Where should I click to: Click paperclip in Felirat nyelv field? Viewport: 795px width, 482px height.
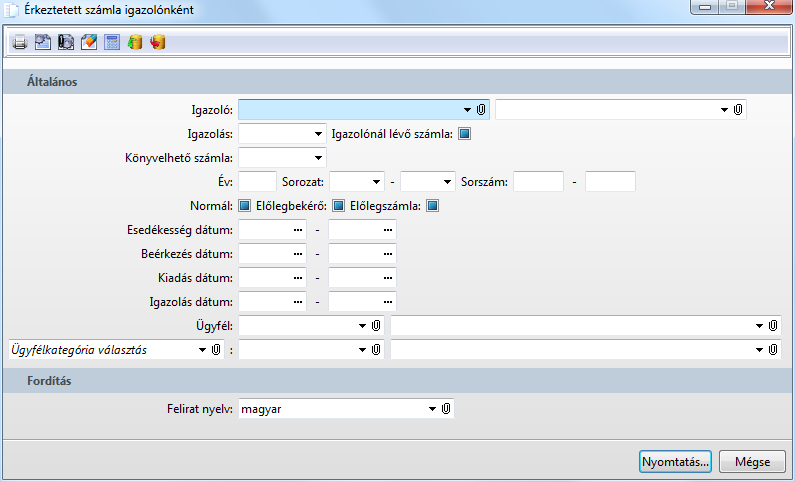tap(446, 409)
